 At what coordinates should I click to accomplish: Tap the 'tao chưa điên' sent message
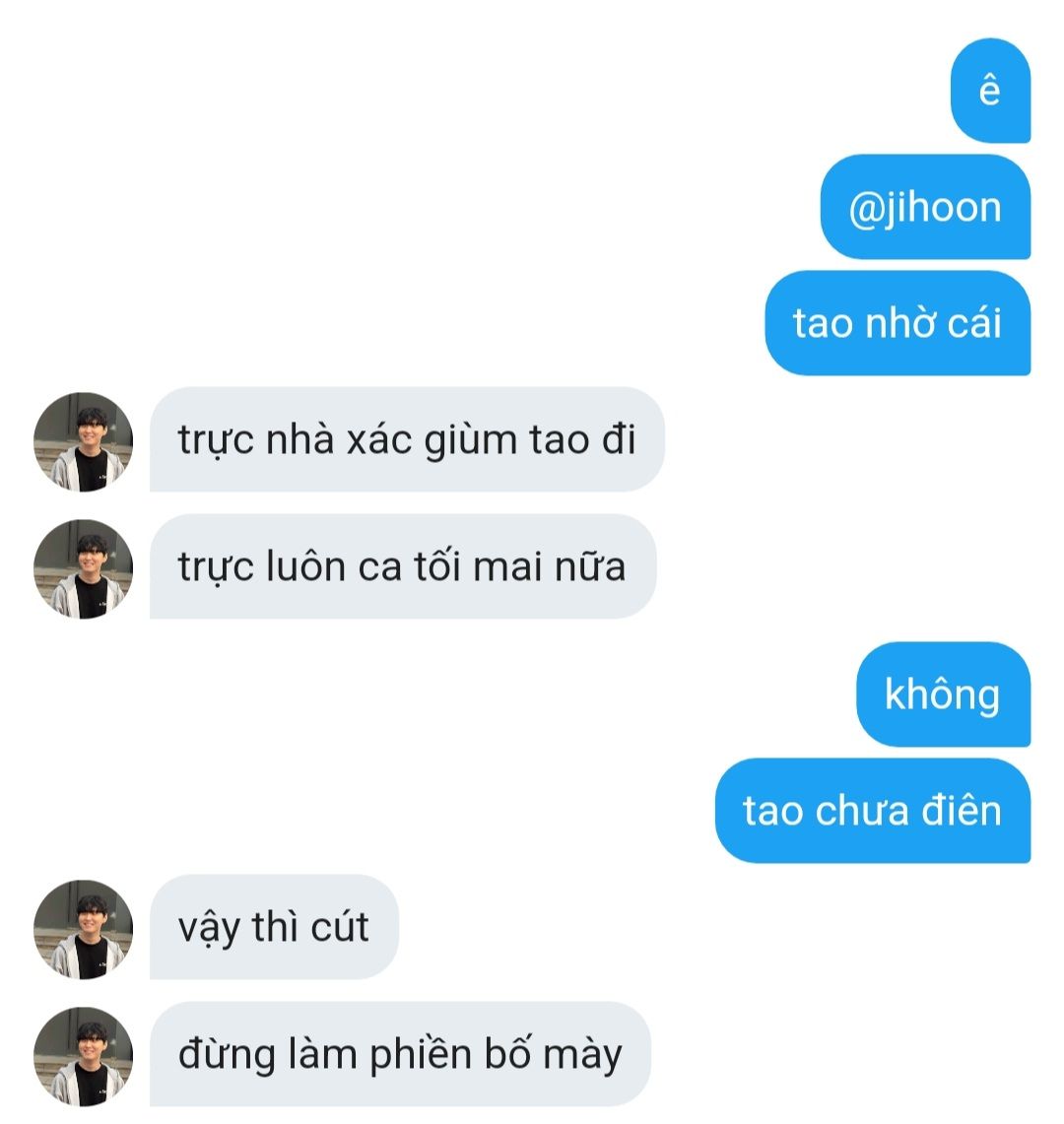[x=873, y=811]
